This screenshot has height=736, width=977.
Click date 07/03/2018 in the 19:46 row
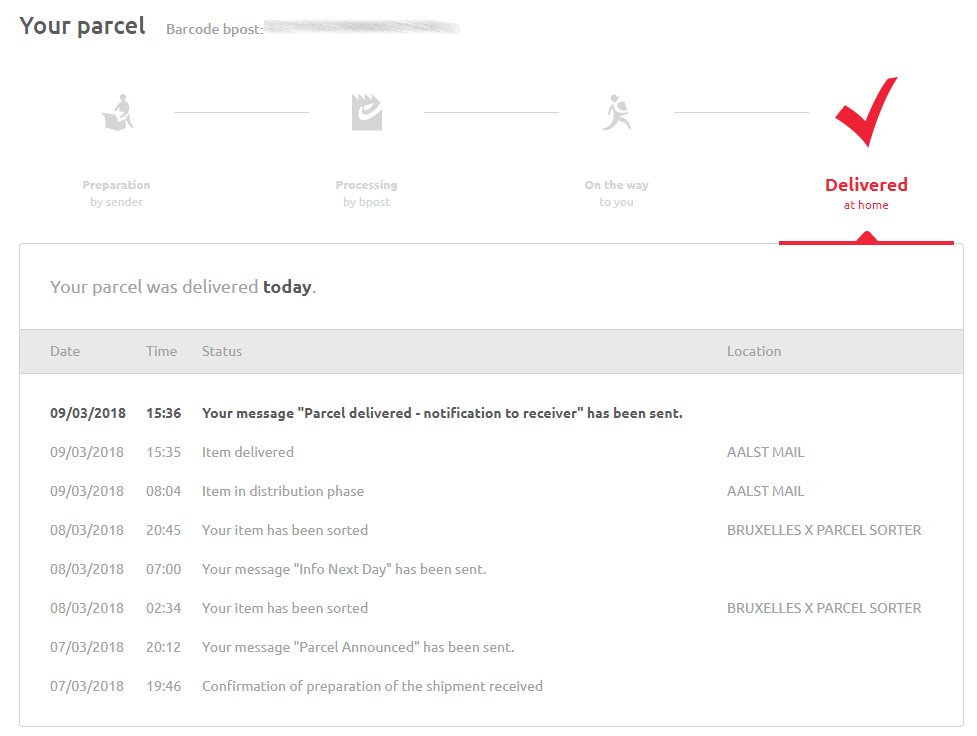(x=87, y=686)
